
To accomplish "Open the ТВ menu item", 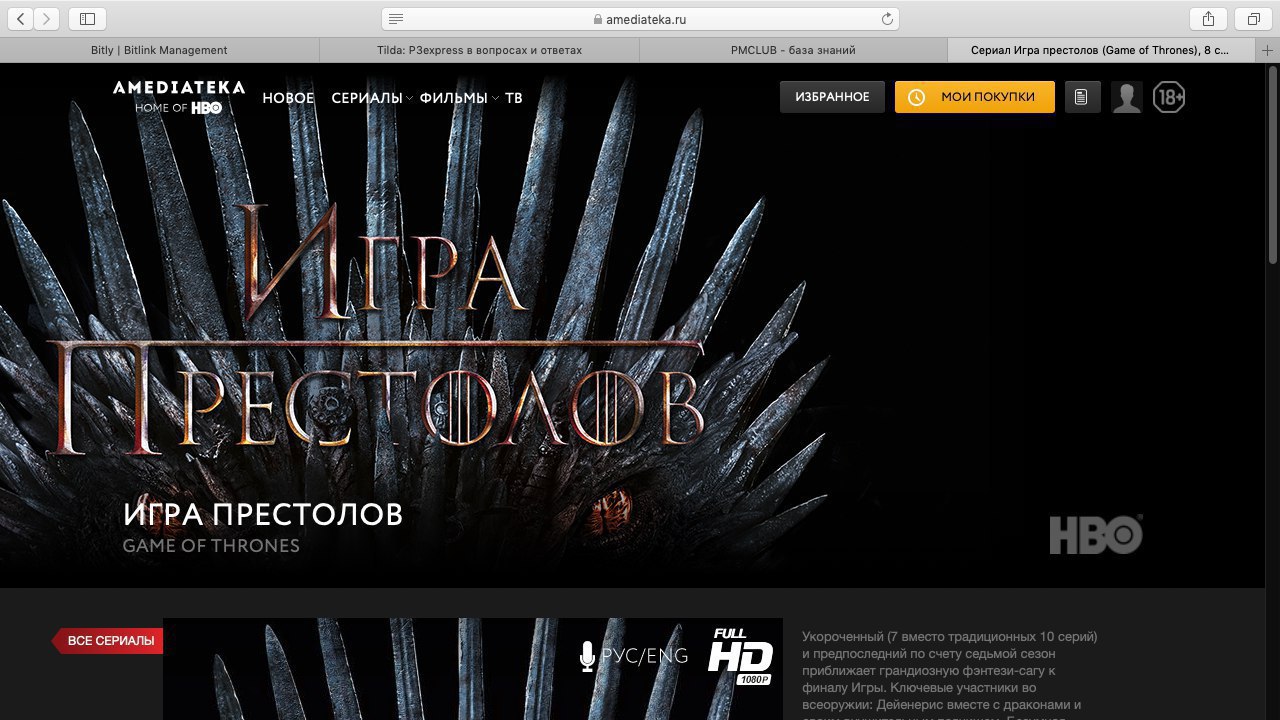I will tap(514, 98).
